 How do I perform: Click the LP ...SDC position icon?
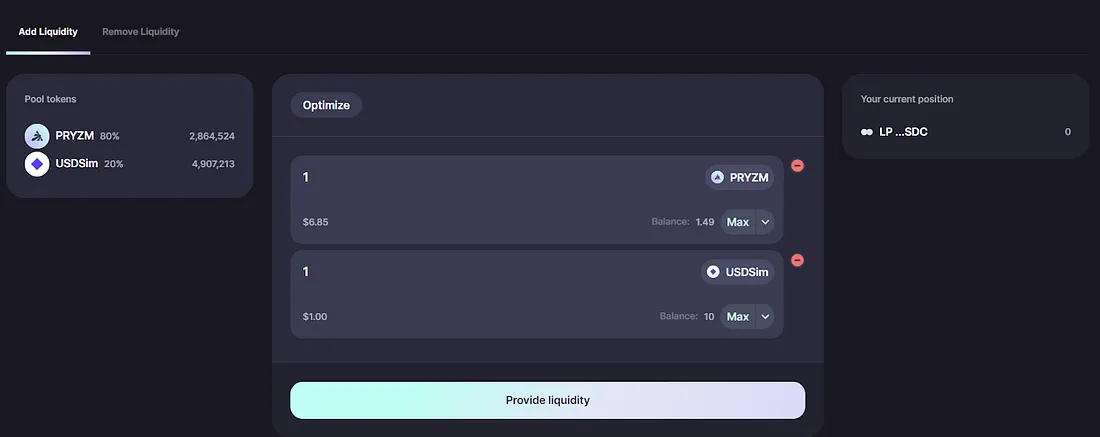(x=867, y=132)
